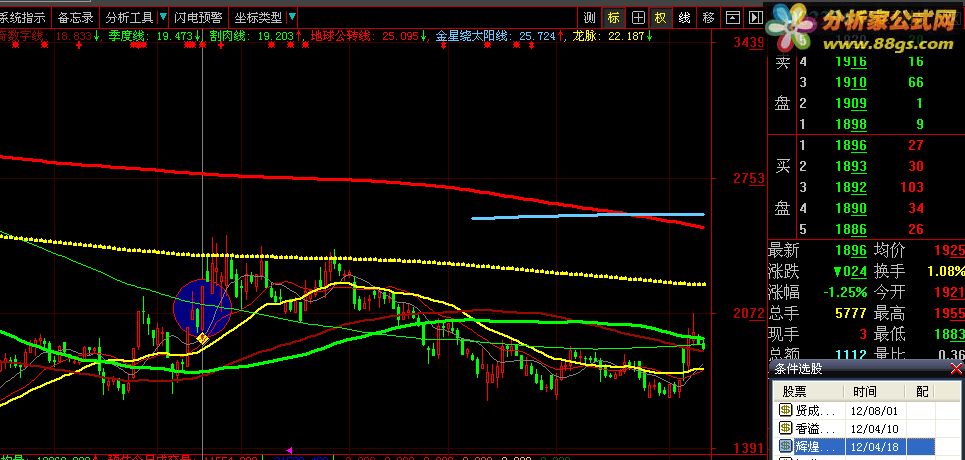Click buy level 1 price 1896

click(x=851, y=145)
